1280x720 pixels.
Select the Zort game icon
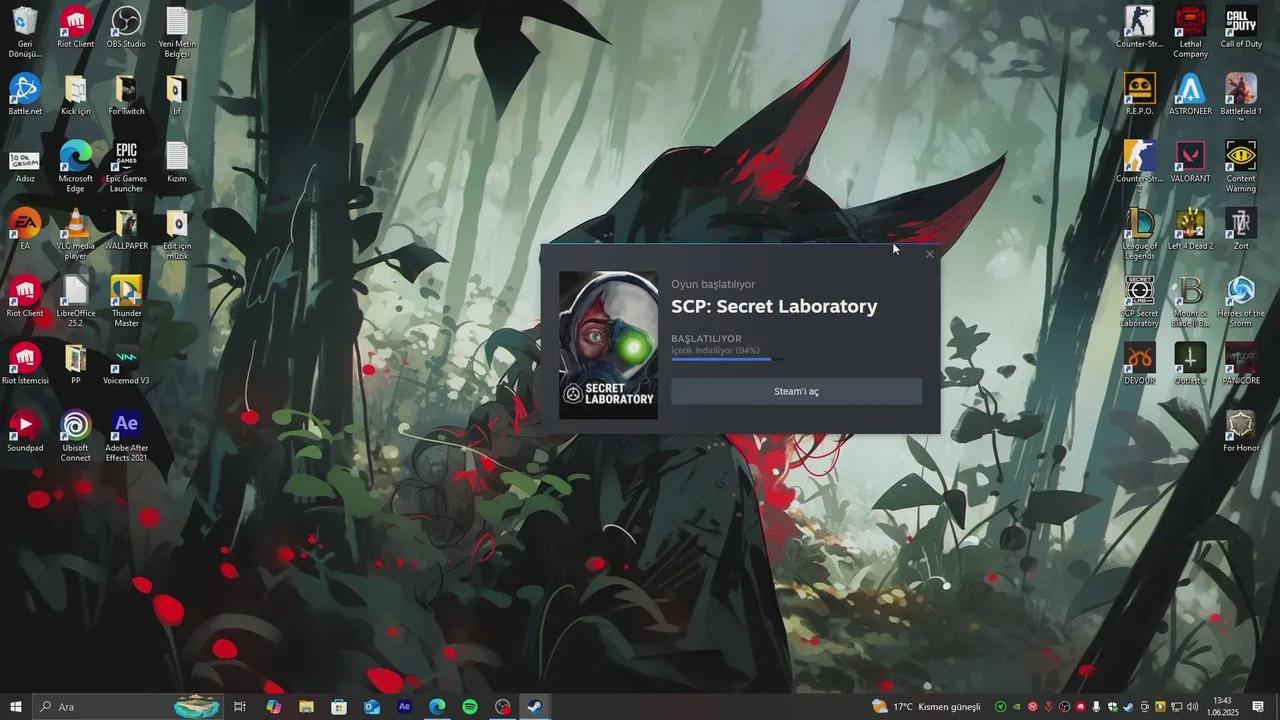click(1241, 229)
